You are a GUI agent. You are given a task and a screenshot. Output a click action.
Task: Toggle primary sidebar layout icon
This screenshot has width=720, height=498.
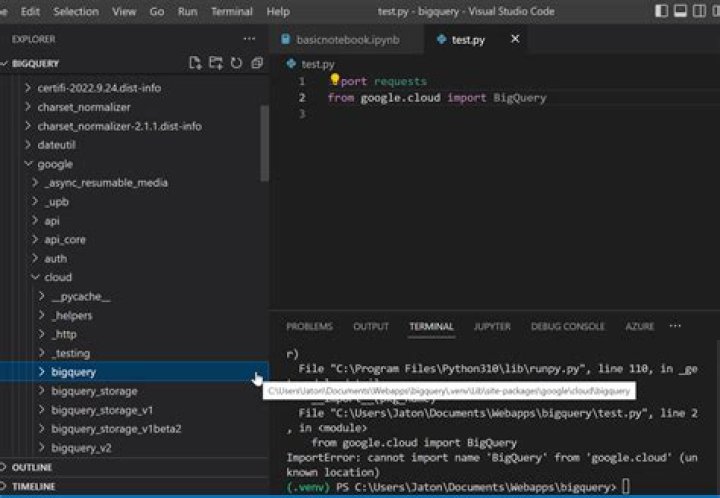[x=661, y=11]
